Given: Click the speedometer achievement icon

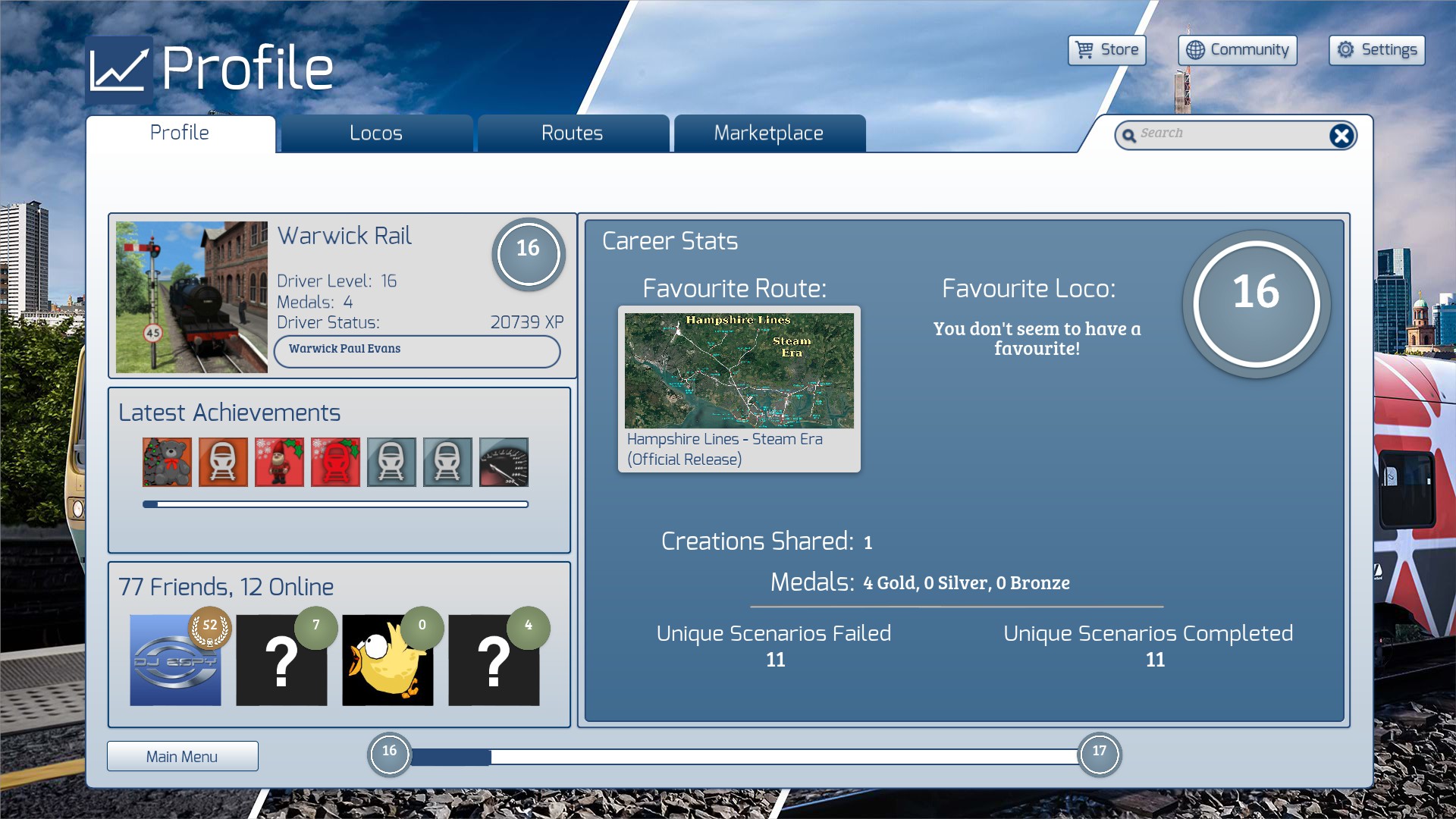Looking at the screenshot, I should [x=504, y=462].
